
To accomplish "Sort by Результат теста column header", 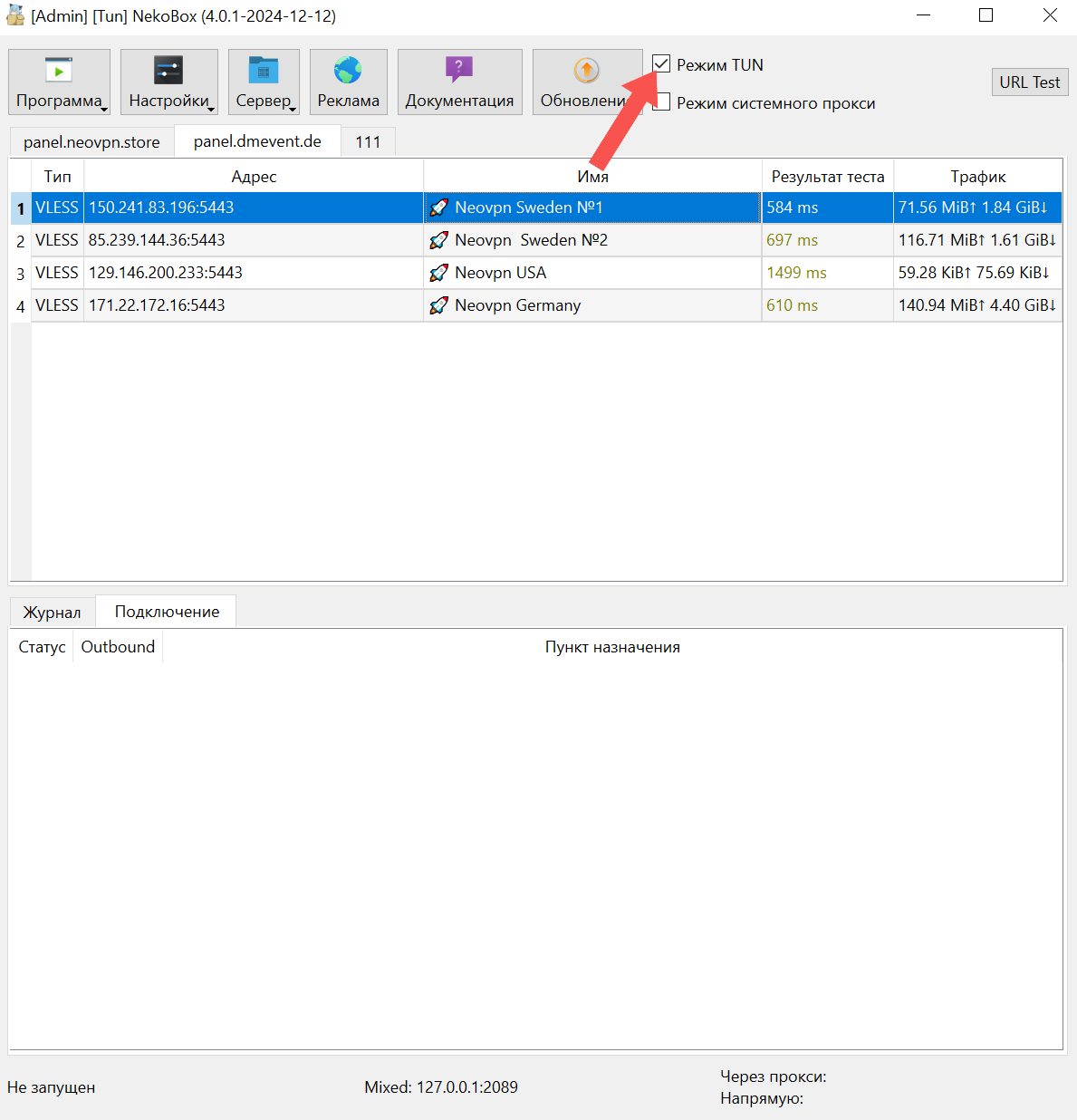I will point(828,177).
